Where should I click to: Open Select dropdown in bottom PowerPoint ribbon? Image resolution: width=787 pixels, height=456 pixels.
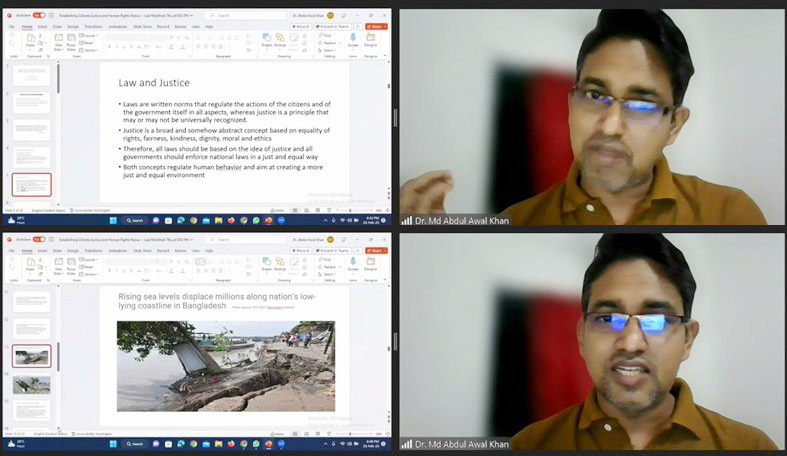click(327, 274)
